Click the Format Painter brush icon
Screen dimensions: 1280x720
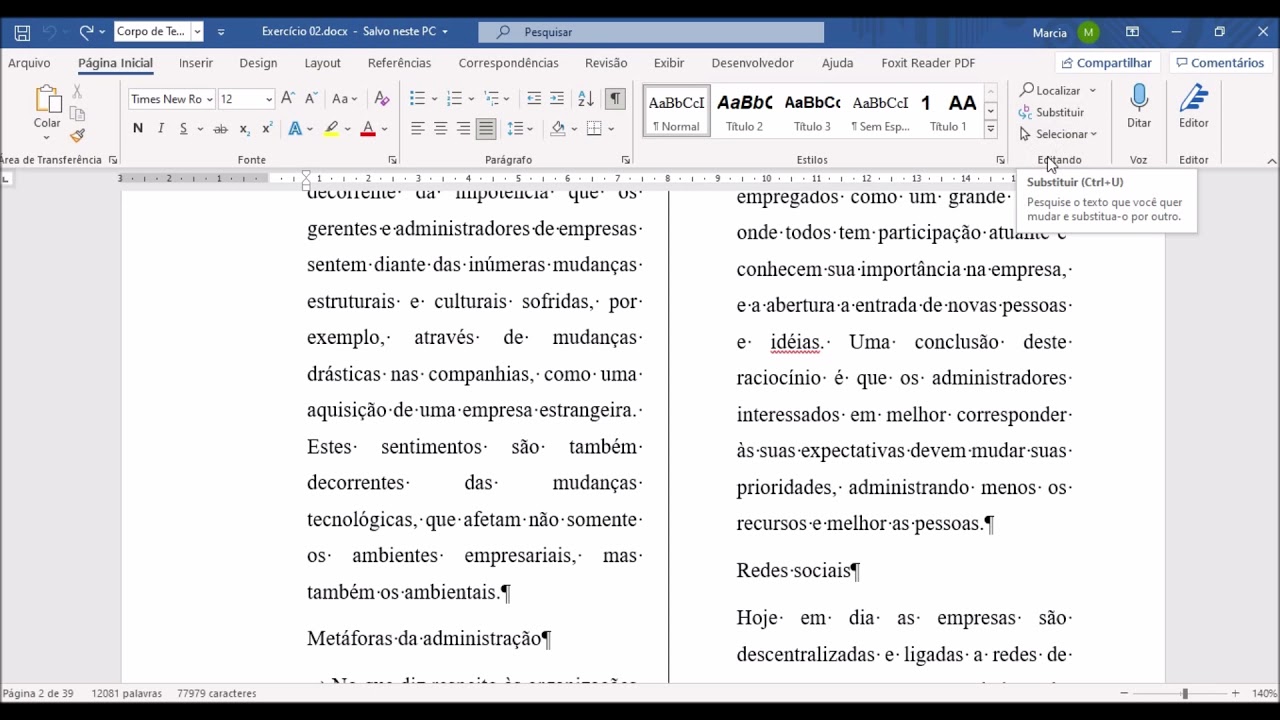pos(77,135)
